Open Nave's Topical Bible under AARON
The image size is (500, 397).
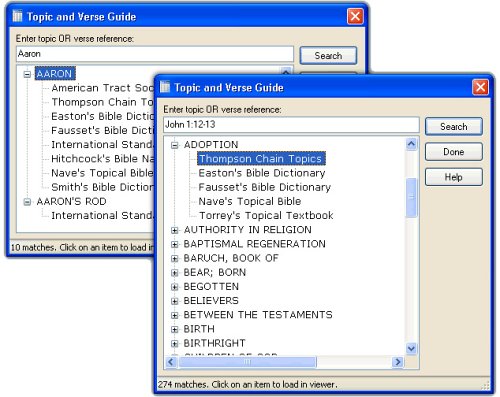102,173
